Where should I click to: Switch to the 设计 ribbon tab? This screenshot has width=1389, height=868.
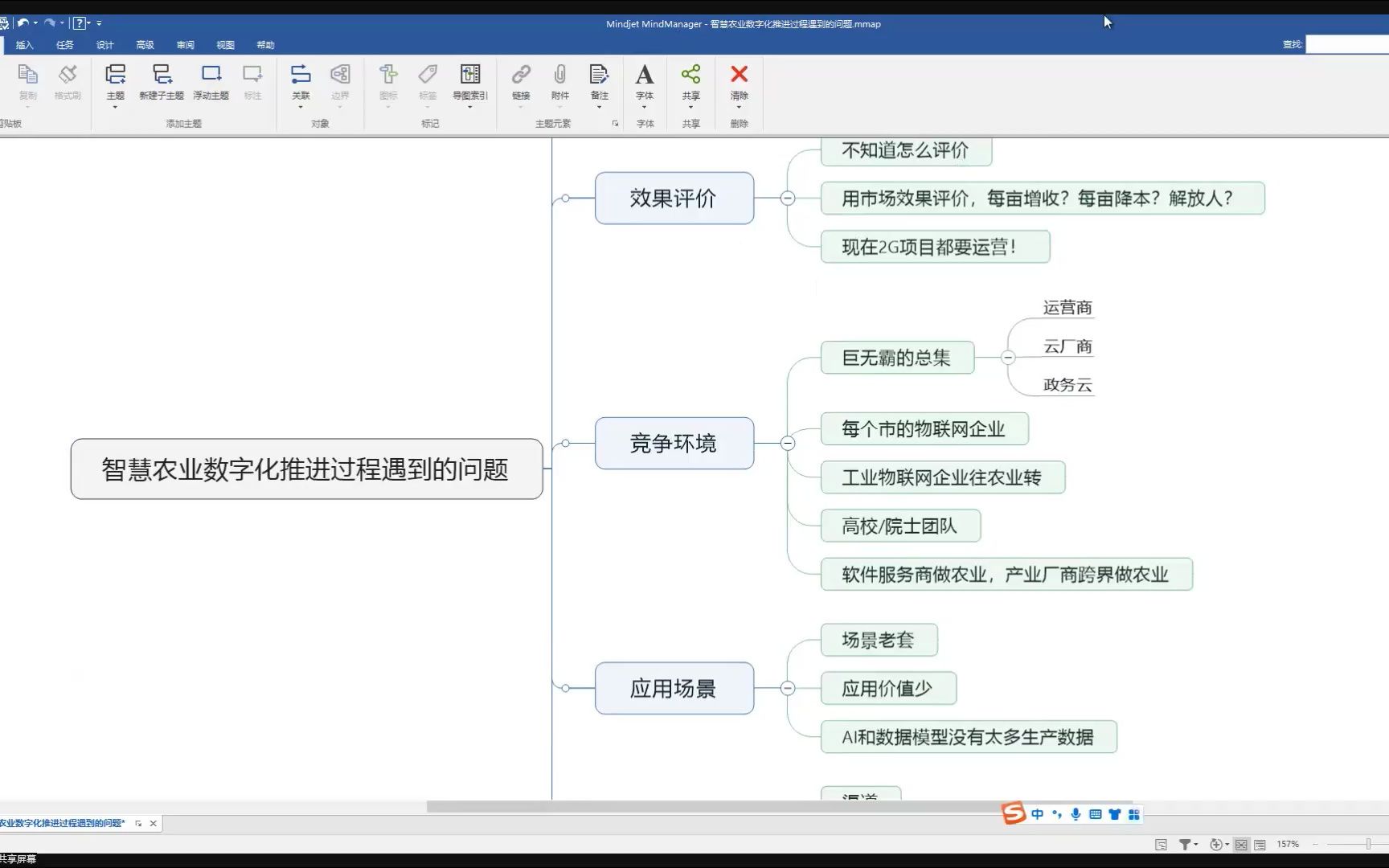[x=105, y=45]
